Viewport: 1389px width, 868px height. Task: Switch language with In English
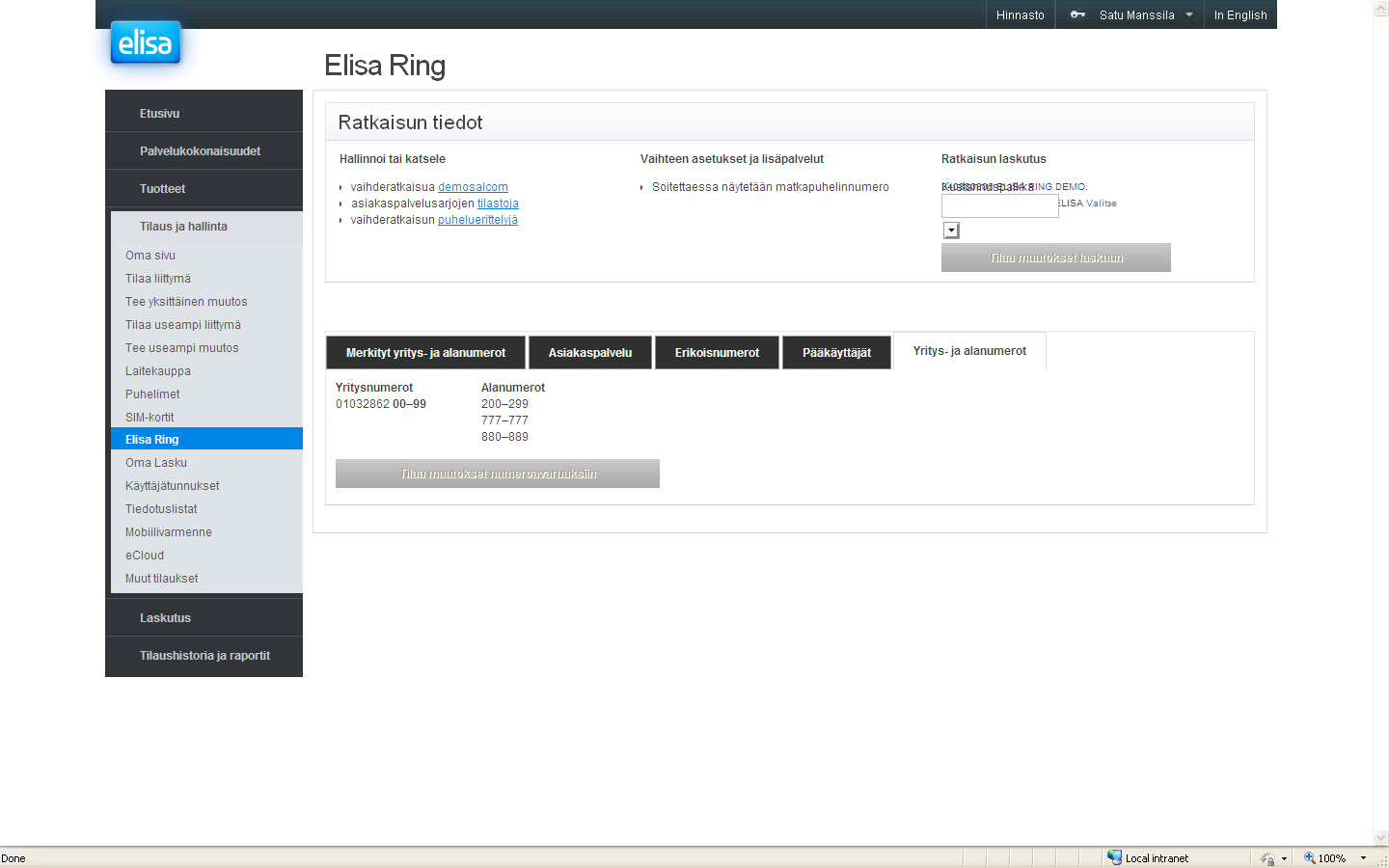coord(1240,14)
